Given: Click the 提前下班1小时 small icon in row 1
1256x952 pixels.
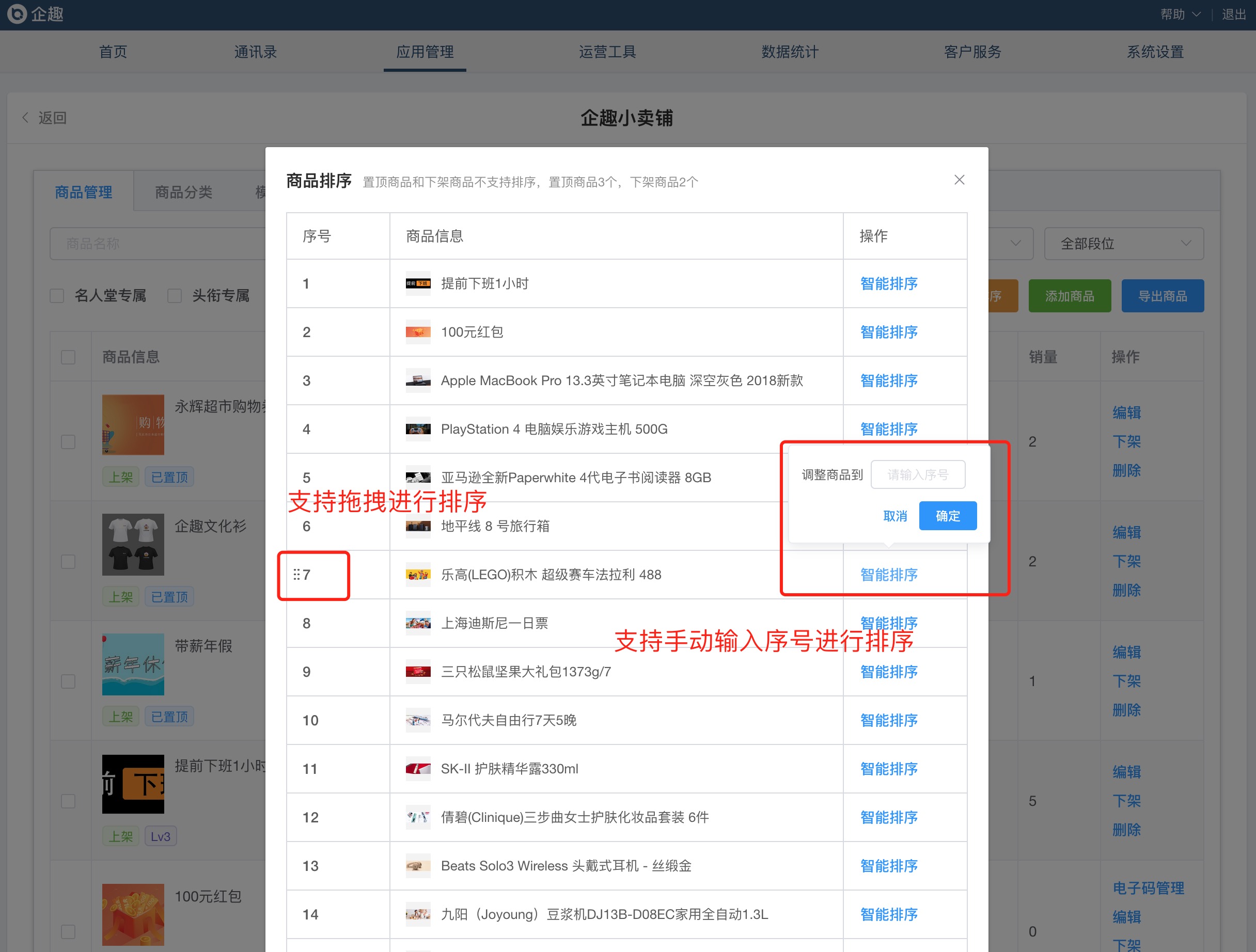Looking at the screenshot, I should point(417,283).
